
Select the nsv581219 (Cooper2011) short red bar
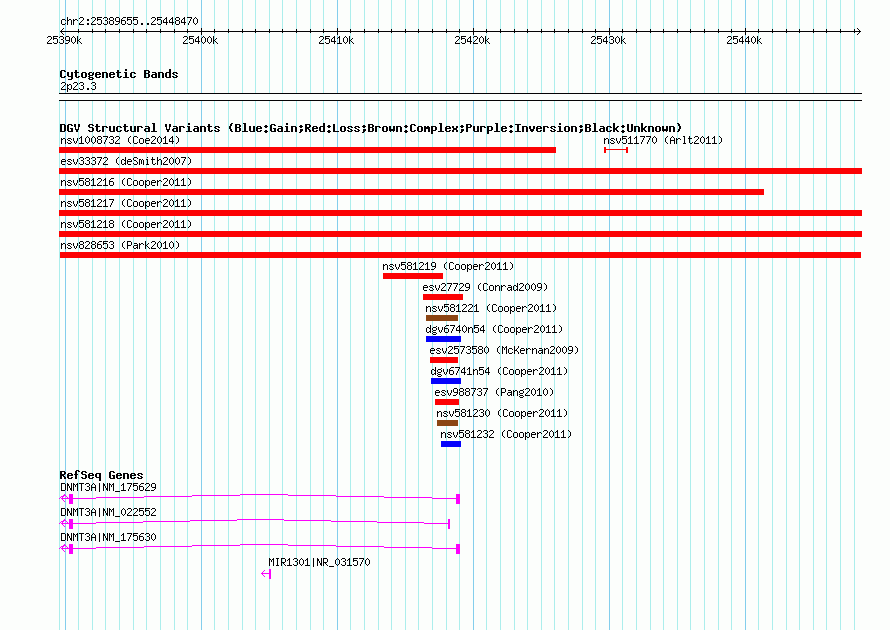tap(413, 276)
